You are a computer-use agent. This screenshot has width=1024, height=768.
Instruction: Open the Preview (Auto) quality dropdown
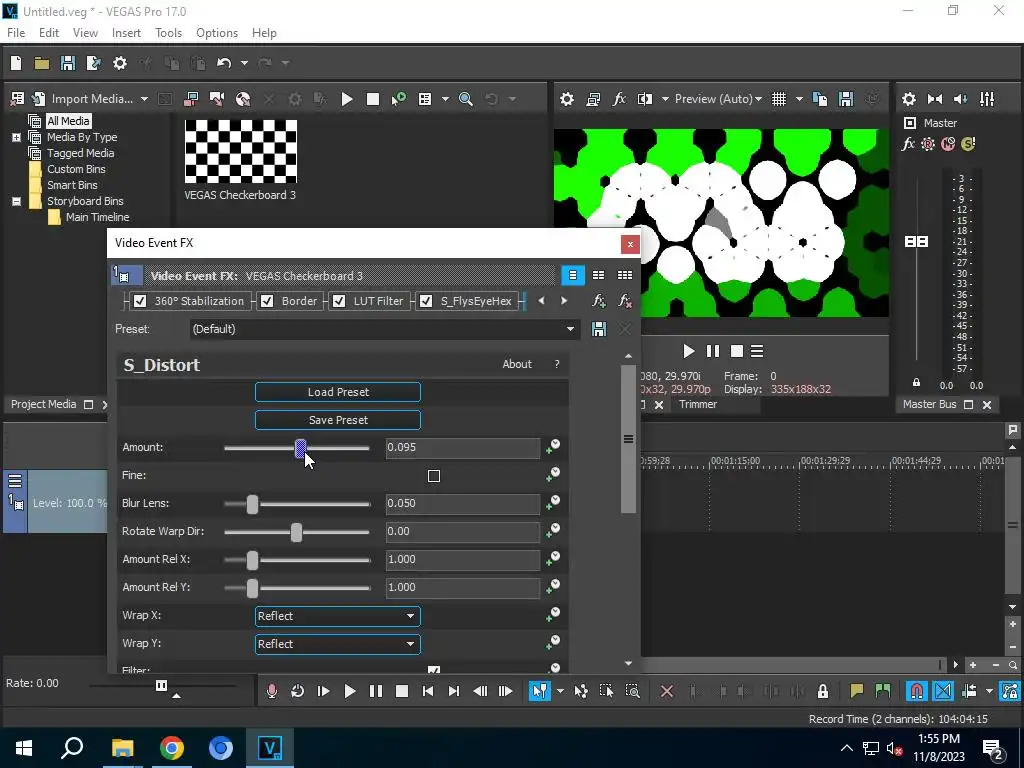pos(718,99)
